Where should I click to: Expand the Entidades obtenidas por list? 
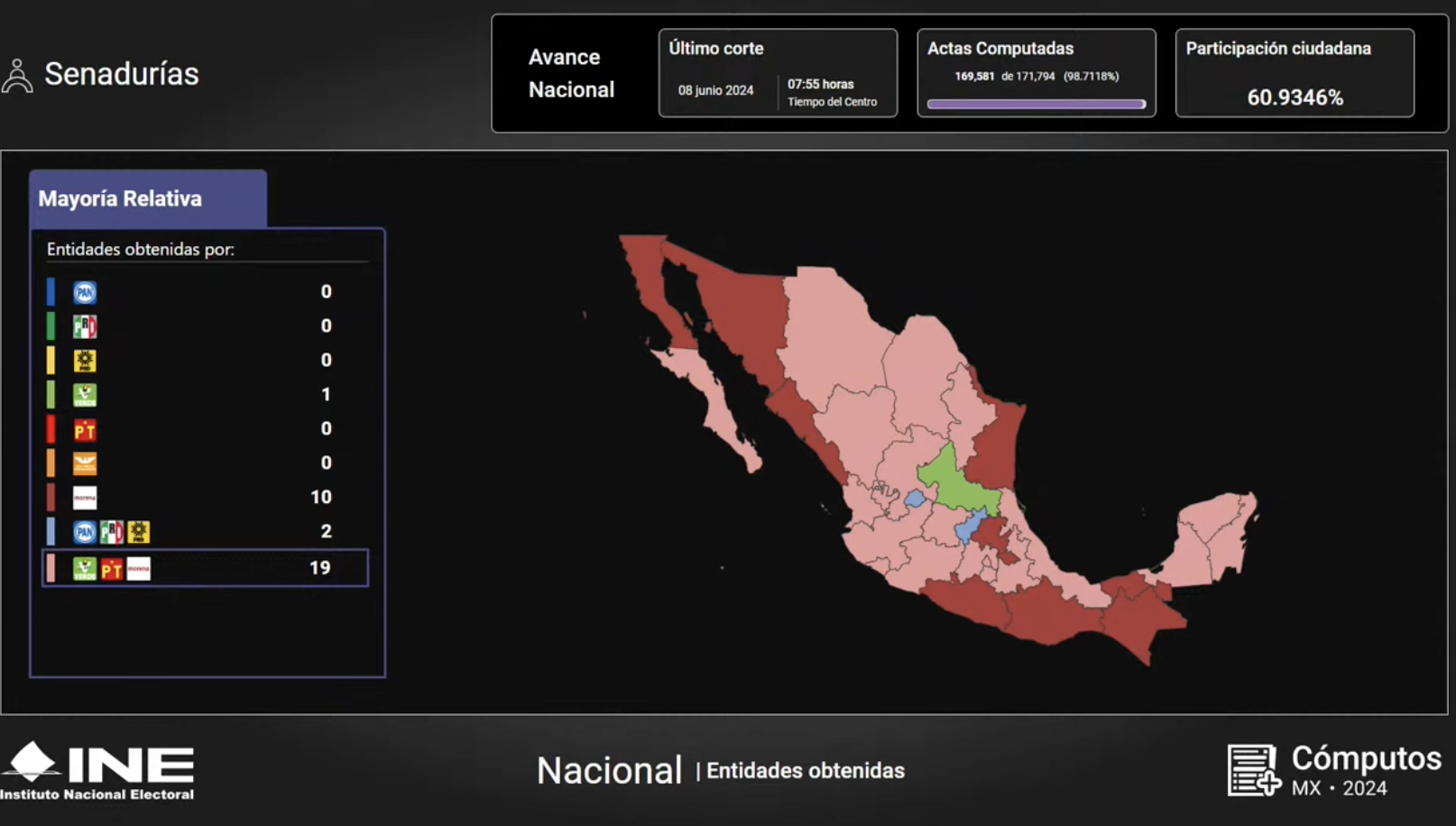click(x=141, y=249)
